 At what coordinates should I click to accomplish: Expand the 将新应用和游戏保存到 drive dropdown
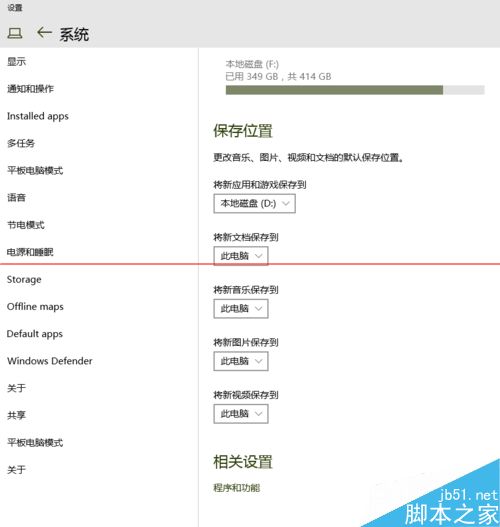(x=254, y=203)
